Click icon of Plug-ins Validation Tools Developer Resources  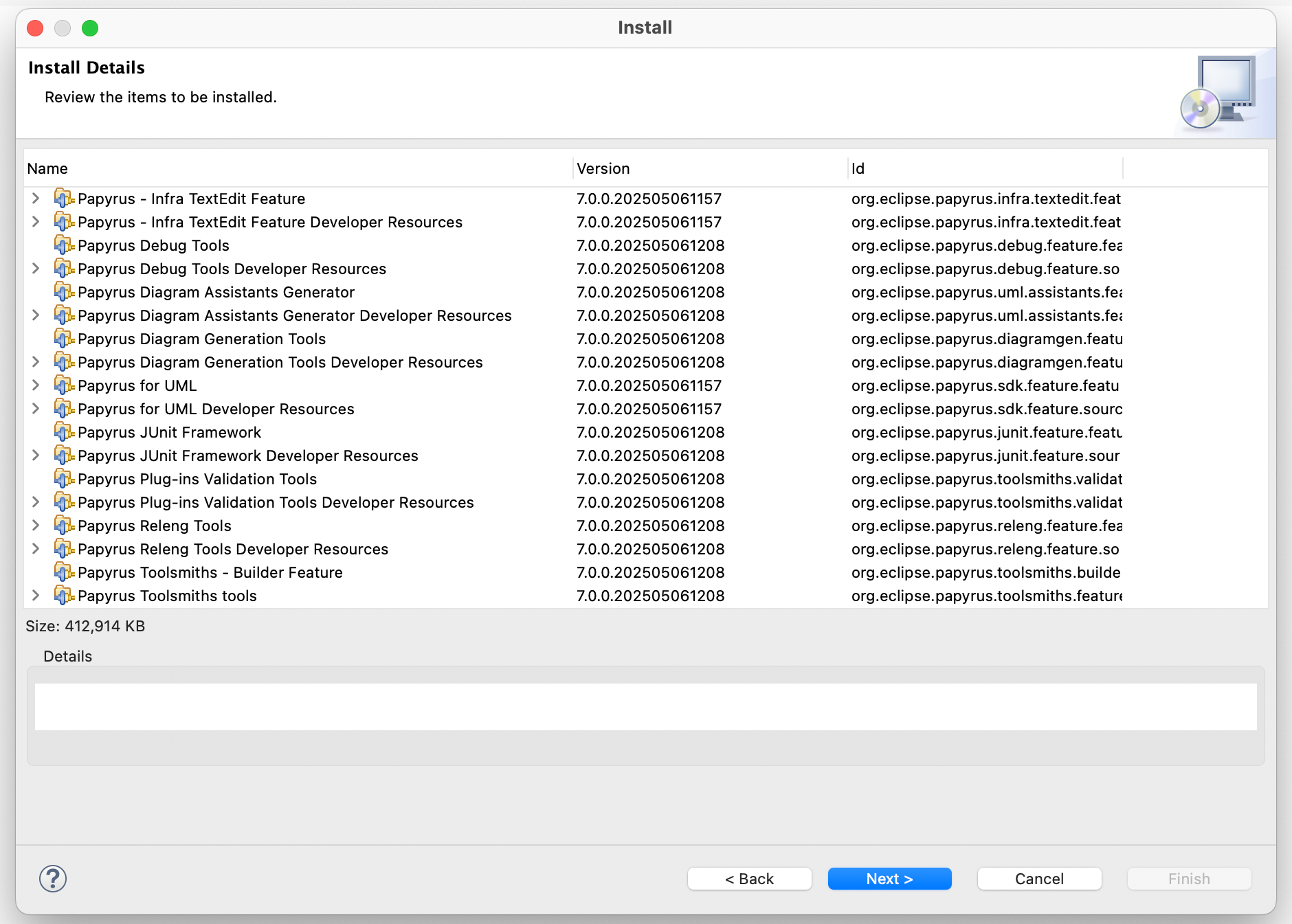click(64, 502)
